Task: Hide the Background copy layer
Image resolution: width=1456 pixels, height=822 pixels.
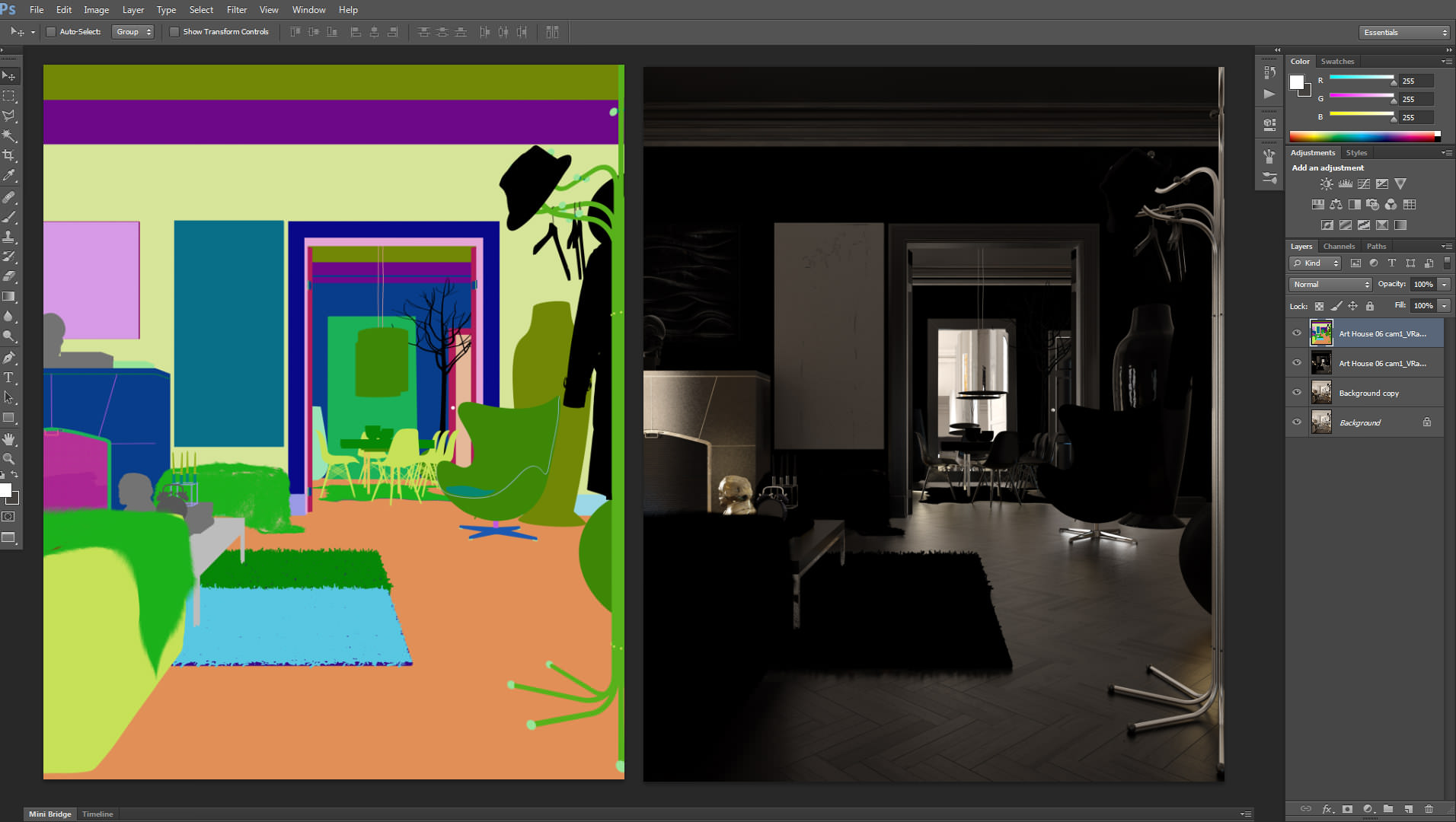Action: (1297, 393)
